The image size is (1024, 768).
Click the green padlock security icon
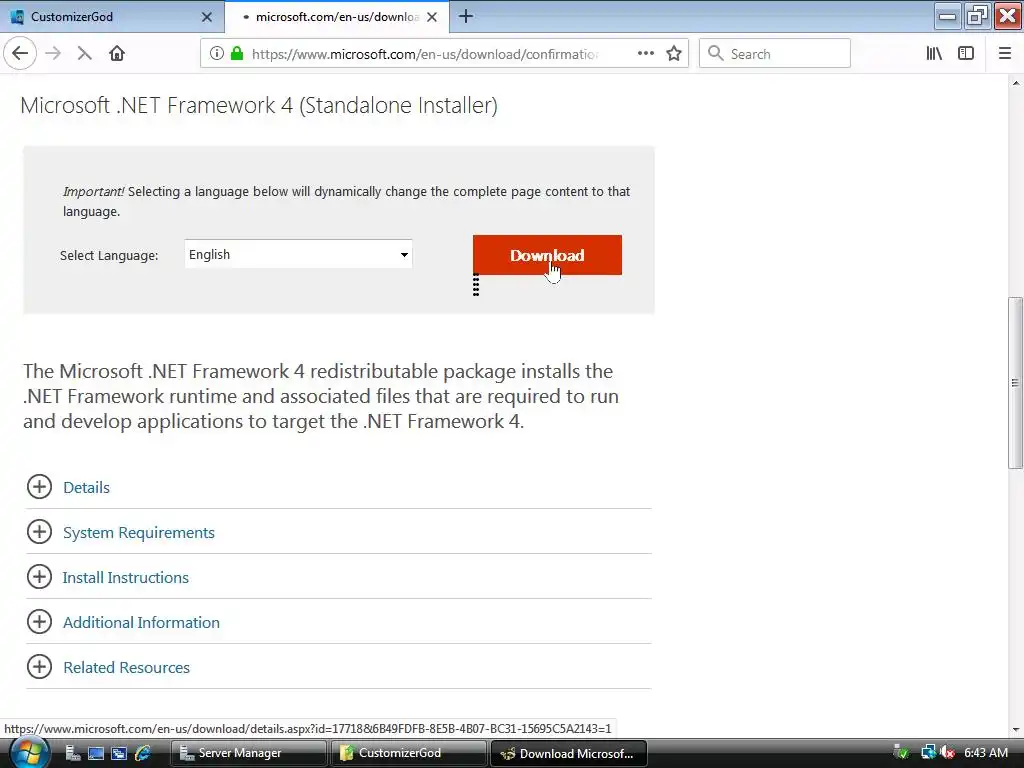(x=237, y=54)
